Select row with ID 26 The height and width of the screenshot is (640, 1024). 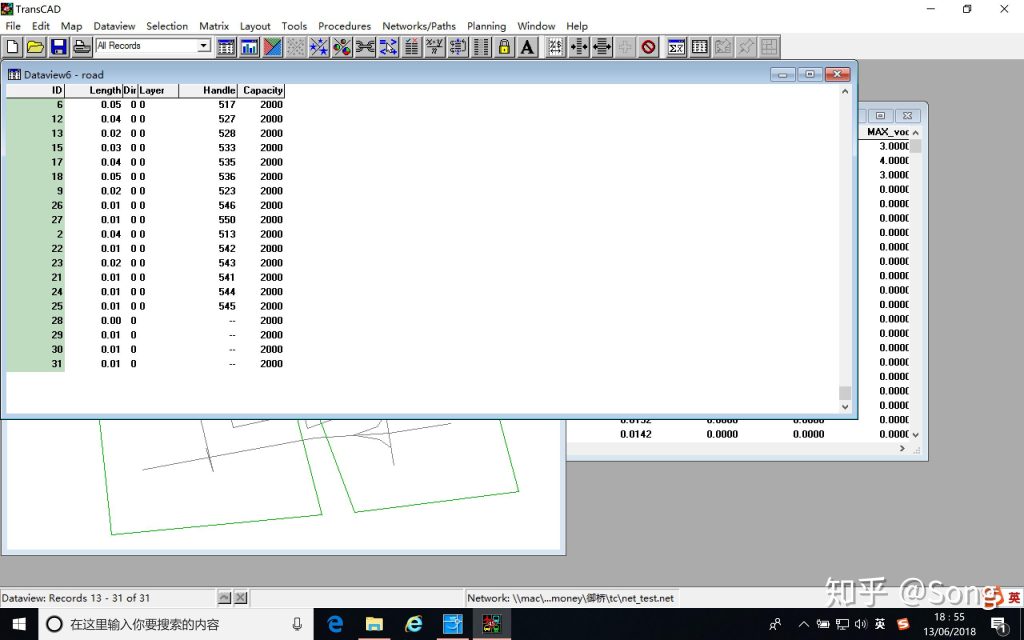point(145,205)
